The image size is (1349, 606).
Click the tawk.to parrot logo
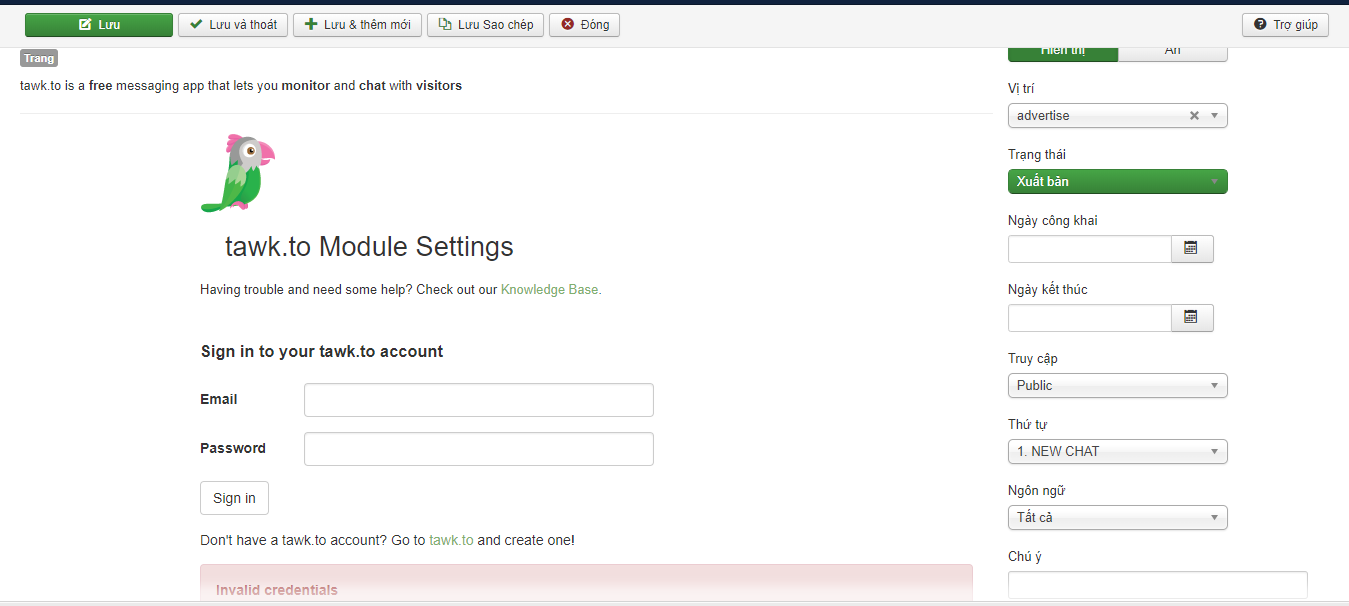pyautogui.click(x=237, y=173)
